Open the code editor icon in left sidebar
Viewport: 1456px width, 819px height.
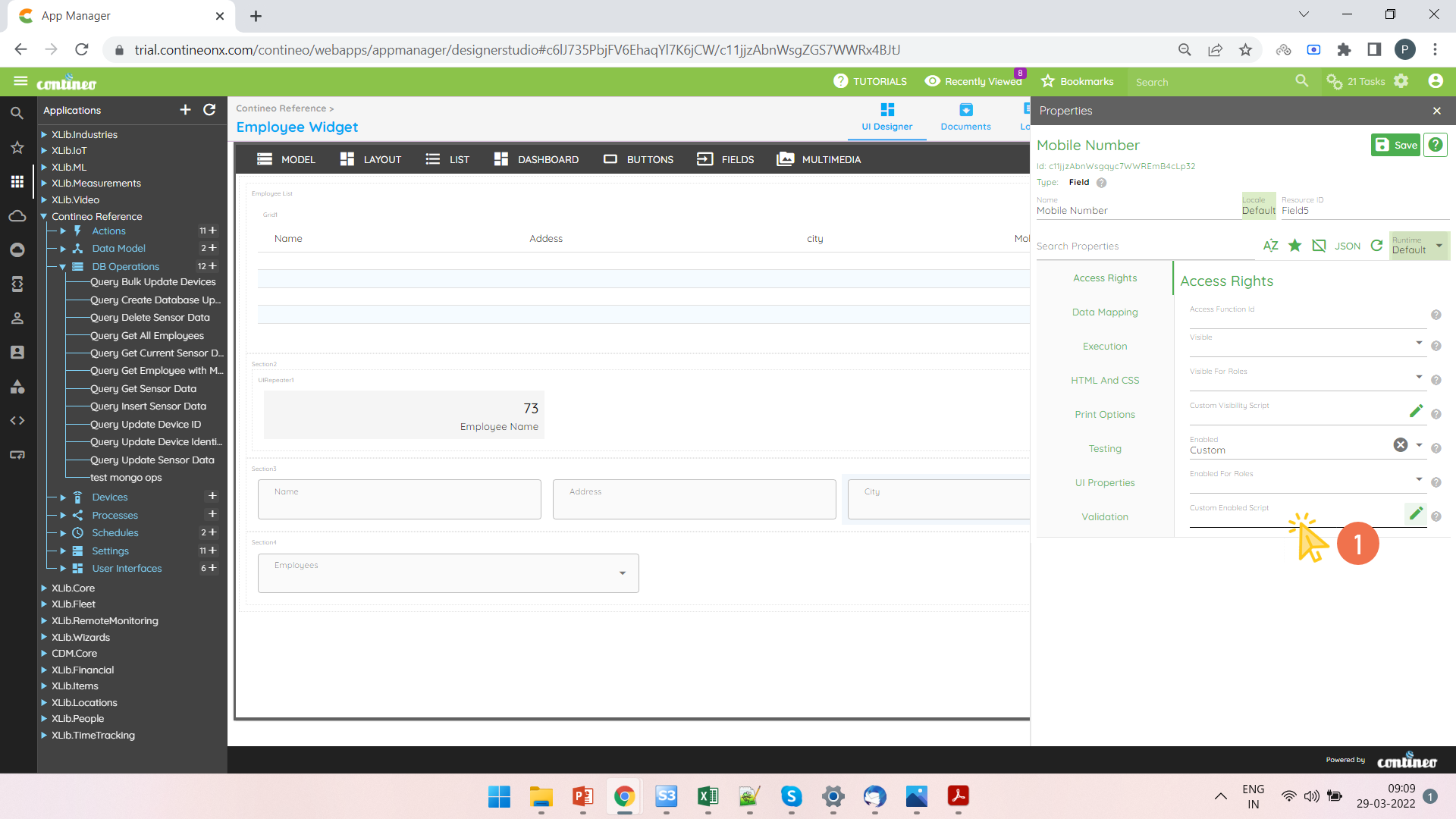click(17, 421)
